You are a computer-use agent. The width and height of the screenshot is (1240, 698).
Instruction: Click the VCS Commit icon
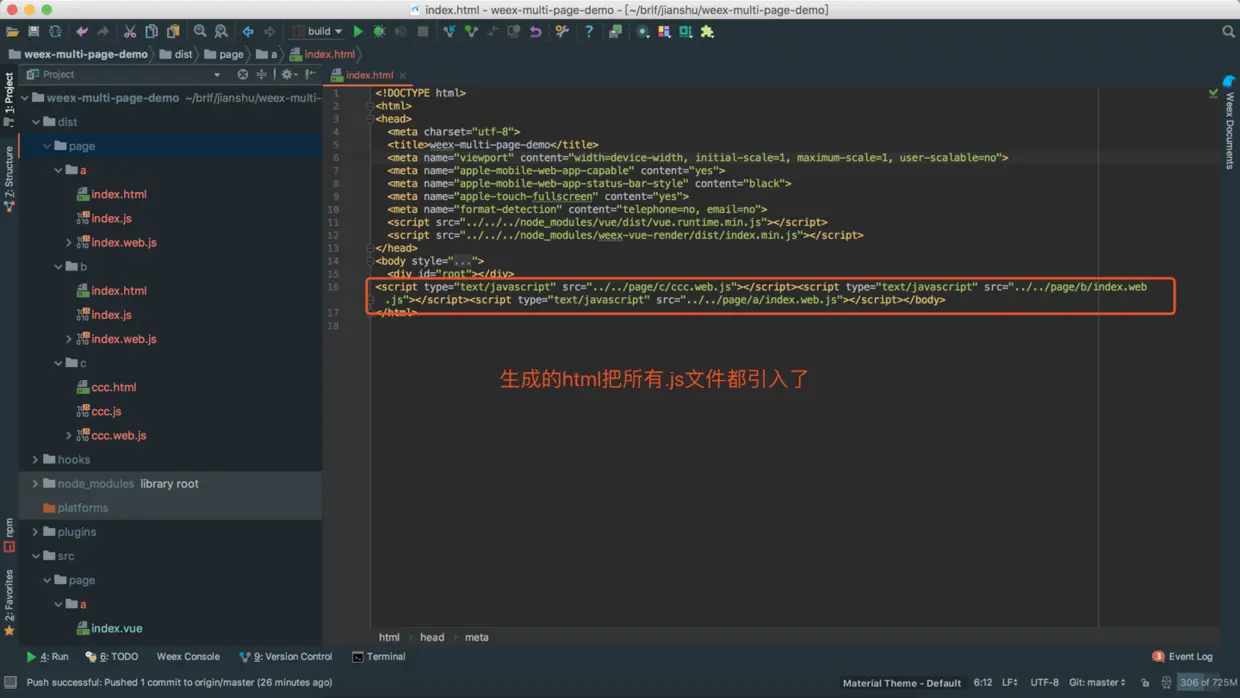tap(471, 32)
